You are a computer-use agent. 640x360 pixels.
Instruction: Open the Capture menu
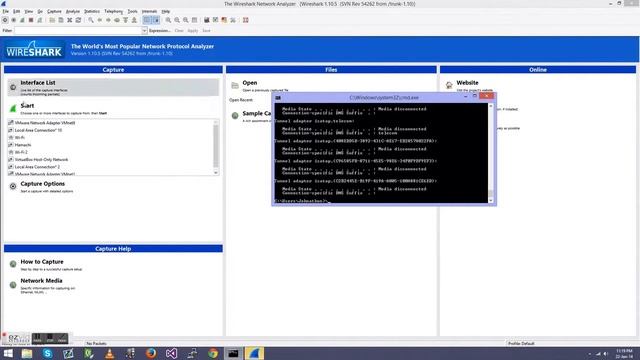(x=54, y=11)
